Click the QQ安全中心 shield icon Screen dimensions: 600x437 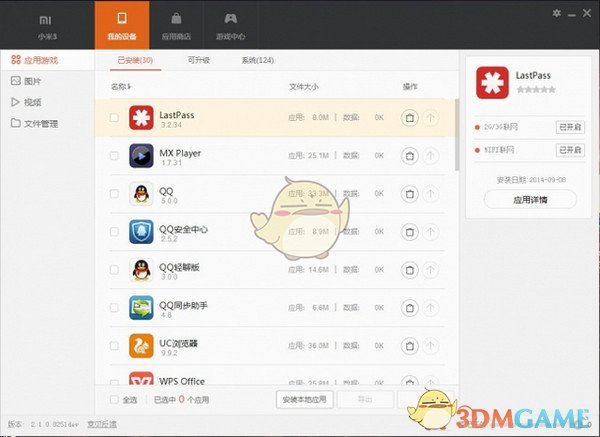pos(141,232)
